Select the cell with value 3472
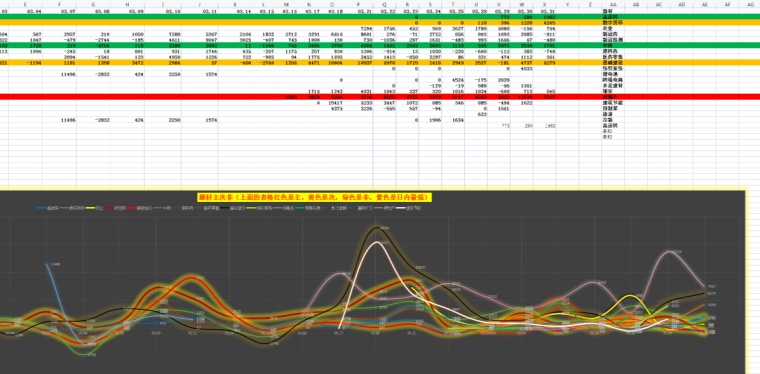 (137, 63)
